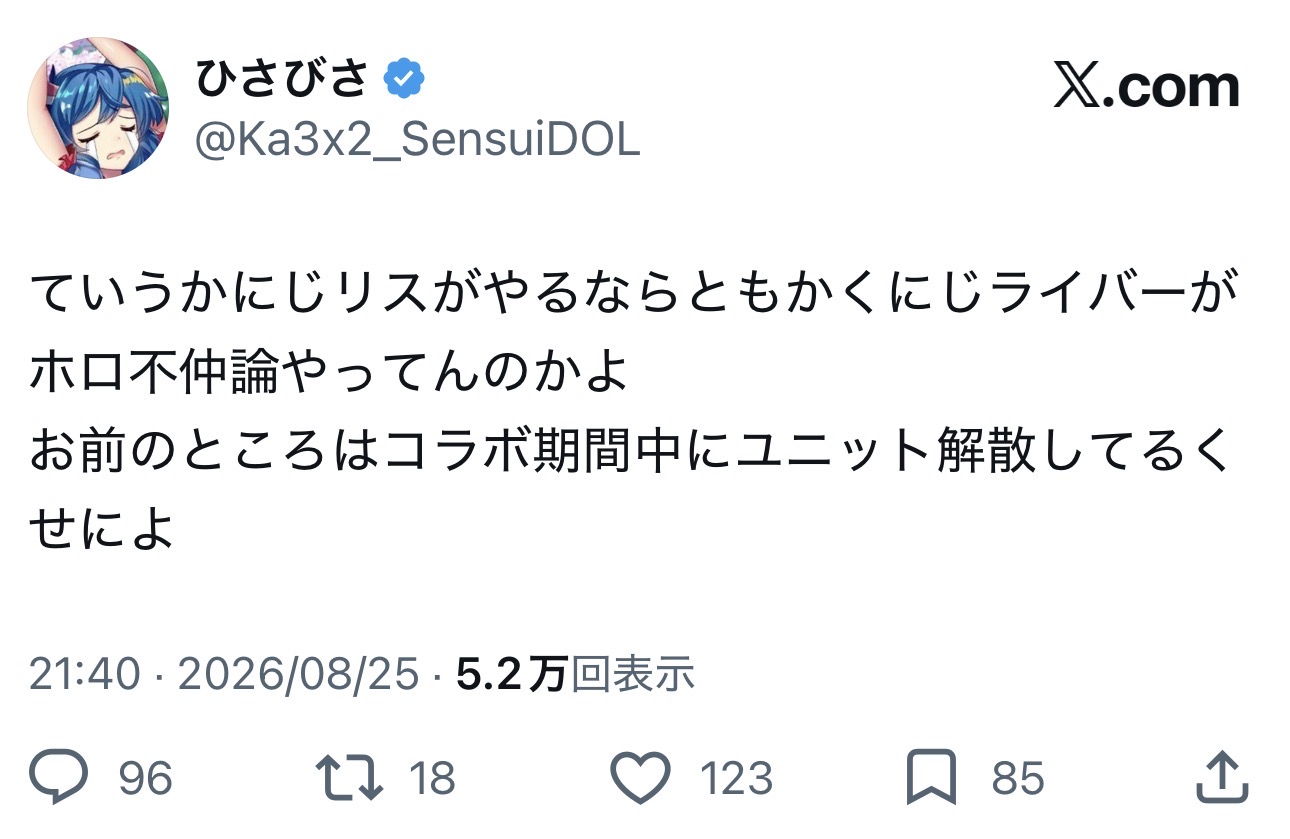Click the 2026/08/25 post date
1290x839 pixels.
[298, 676]
